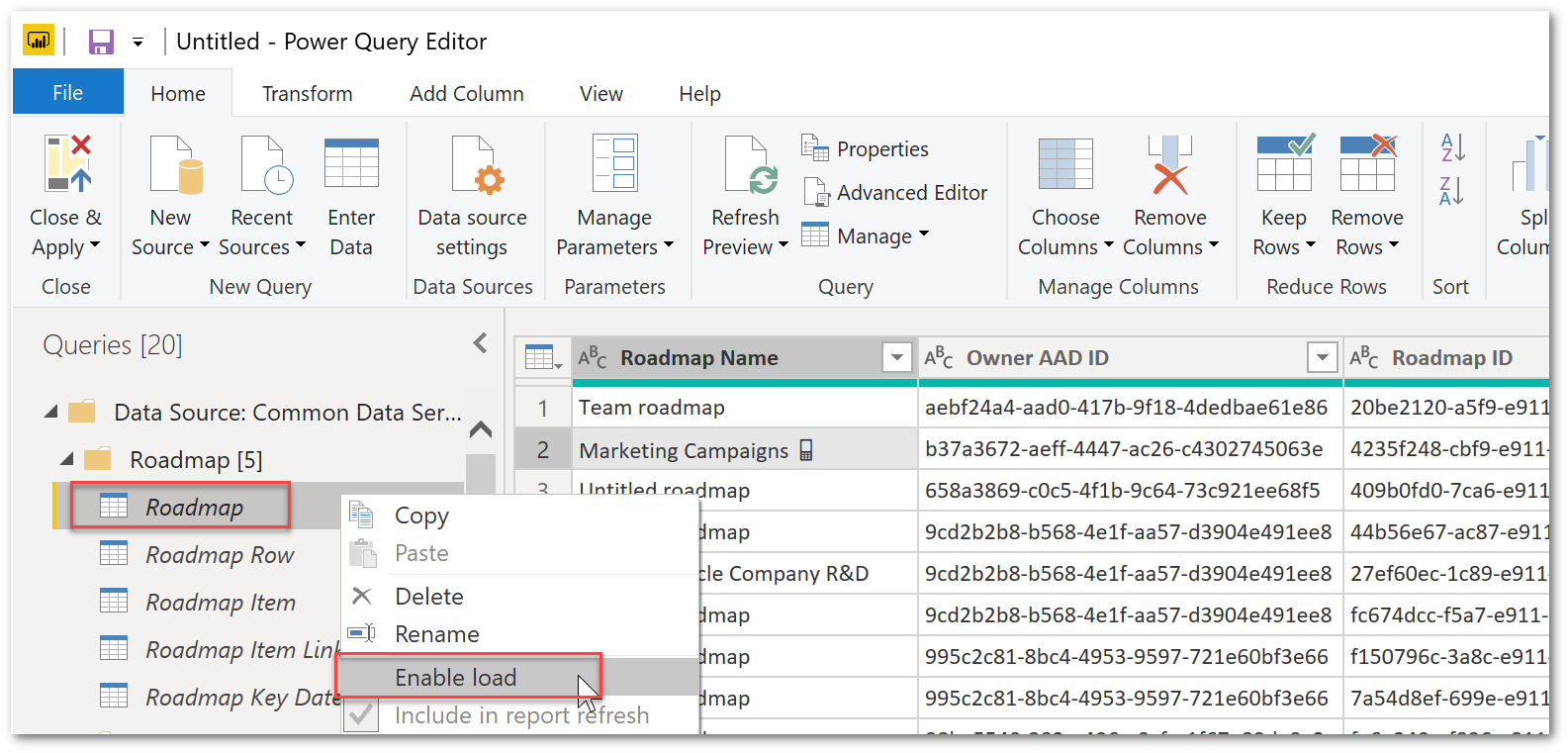
Task: Click the Delete context menu entry
Action: (x=520, y=597)
